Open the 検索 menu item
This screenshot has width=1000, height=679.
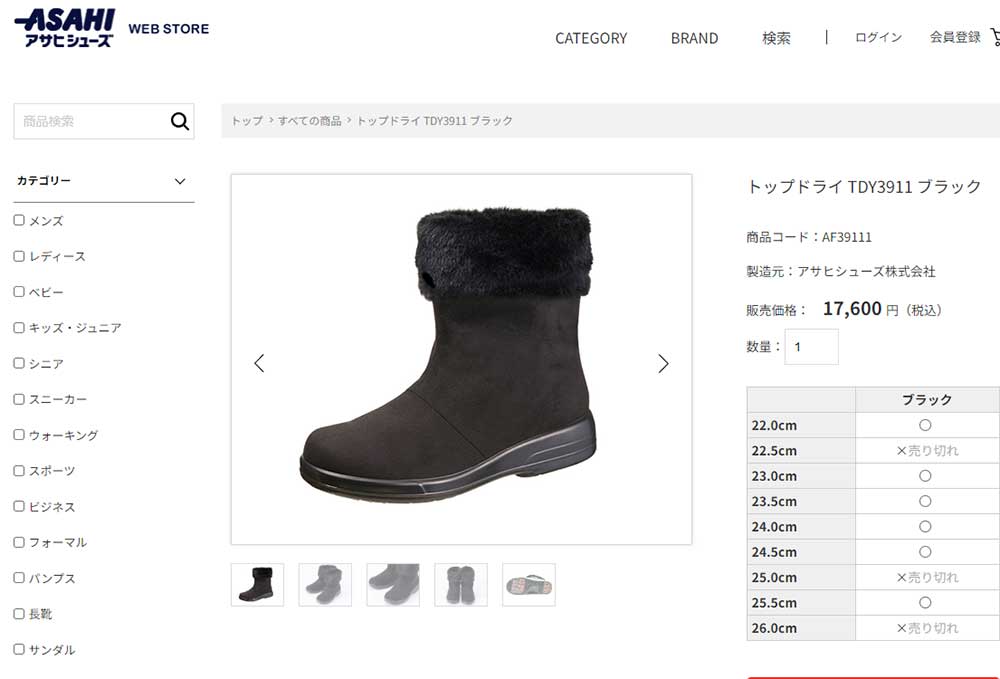pos(776,38)
